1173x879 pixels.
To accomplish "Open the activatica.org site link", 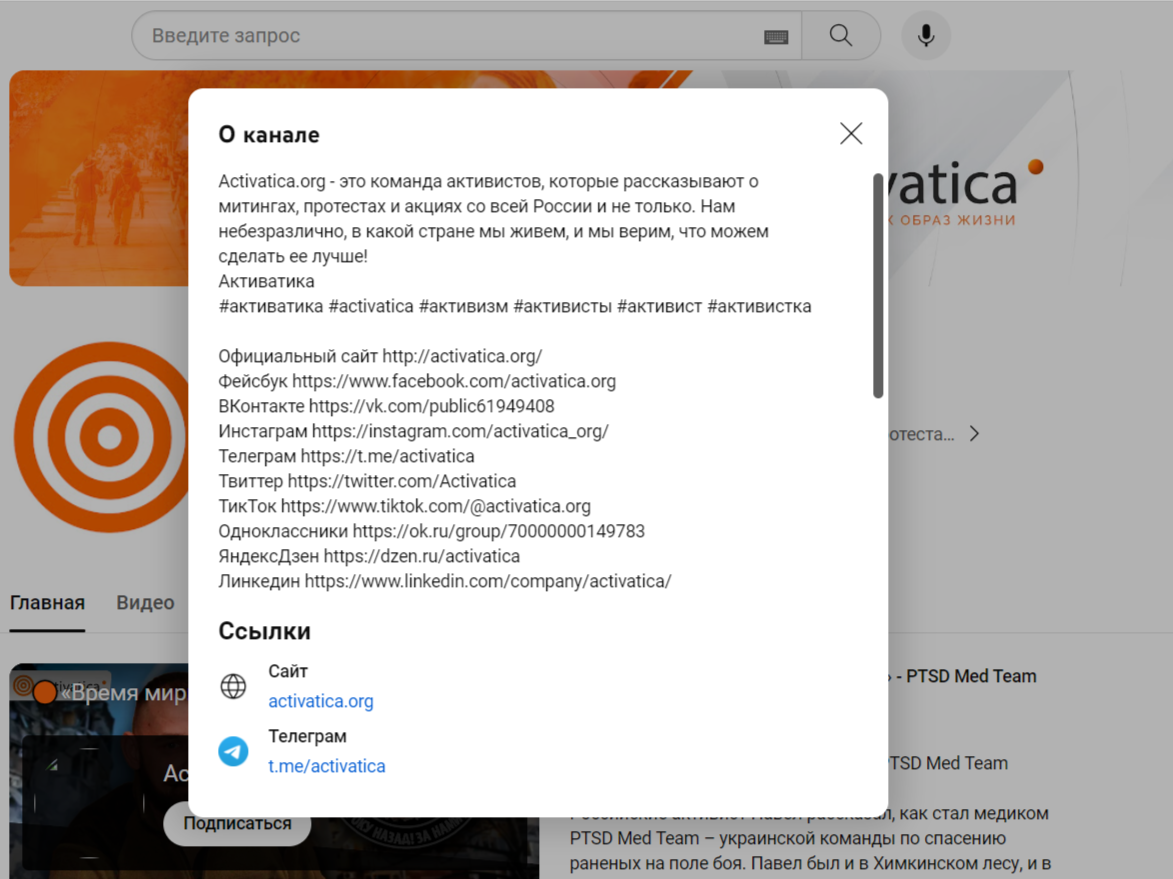I will [321, 701].
